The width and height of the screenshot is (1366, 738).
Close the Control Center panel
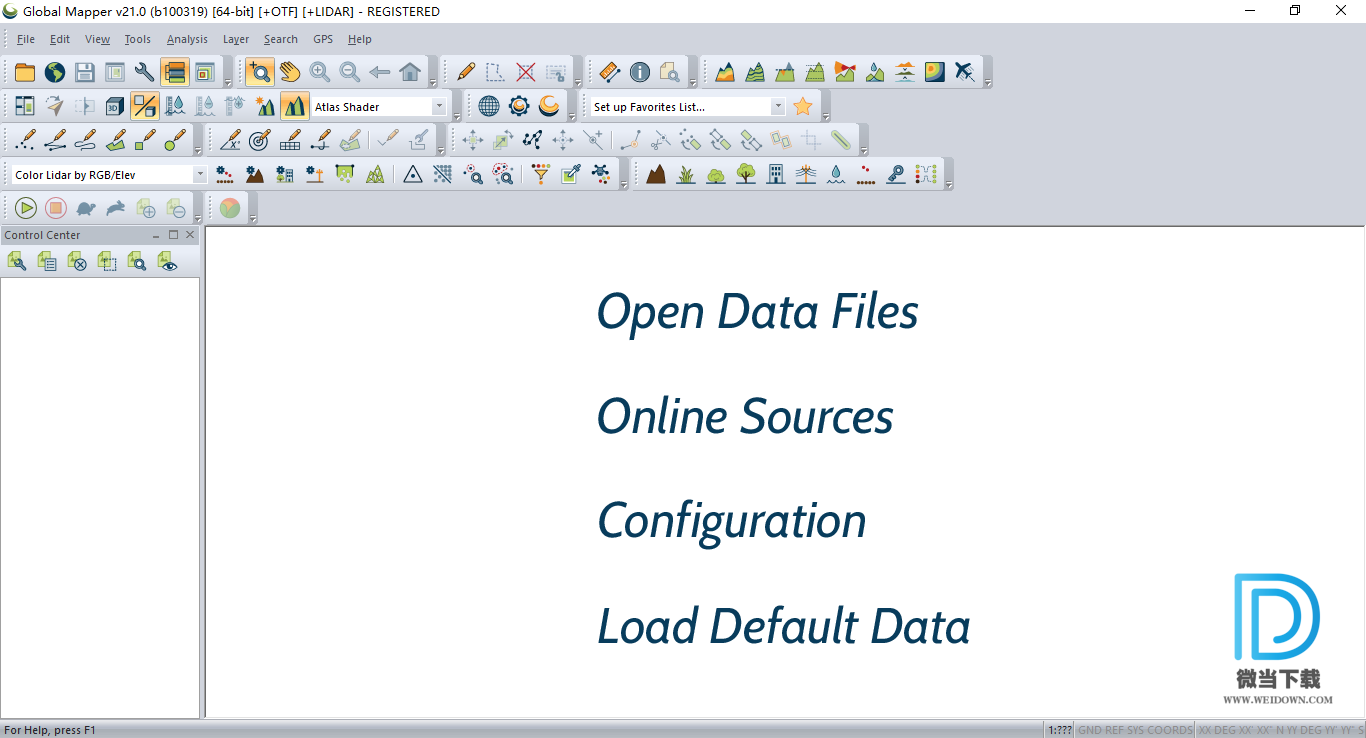click(x=190, y=235)
